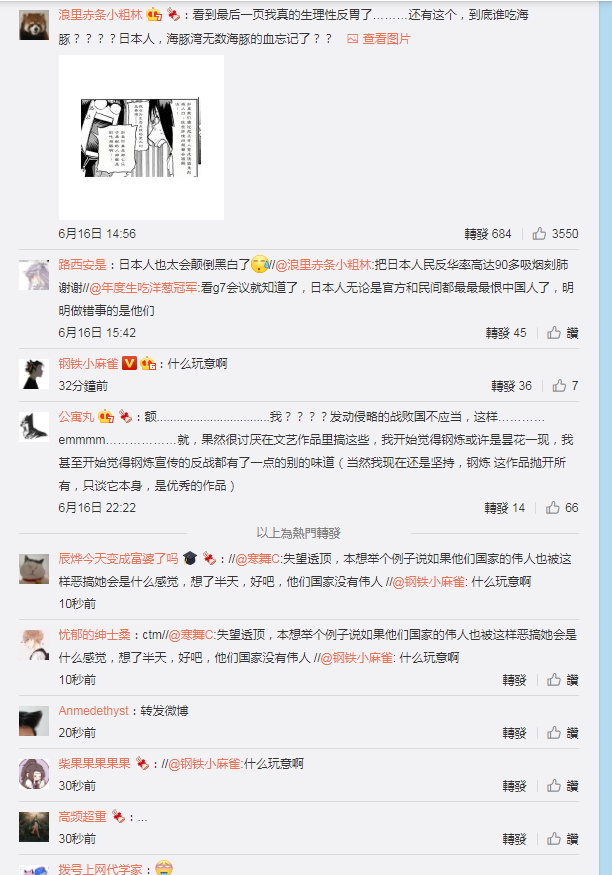Click 轉發 684 on the first post
Image resolution: width=612 pixels, height=875 pixels.
pyautogui.click(x=488, y=234)
